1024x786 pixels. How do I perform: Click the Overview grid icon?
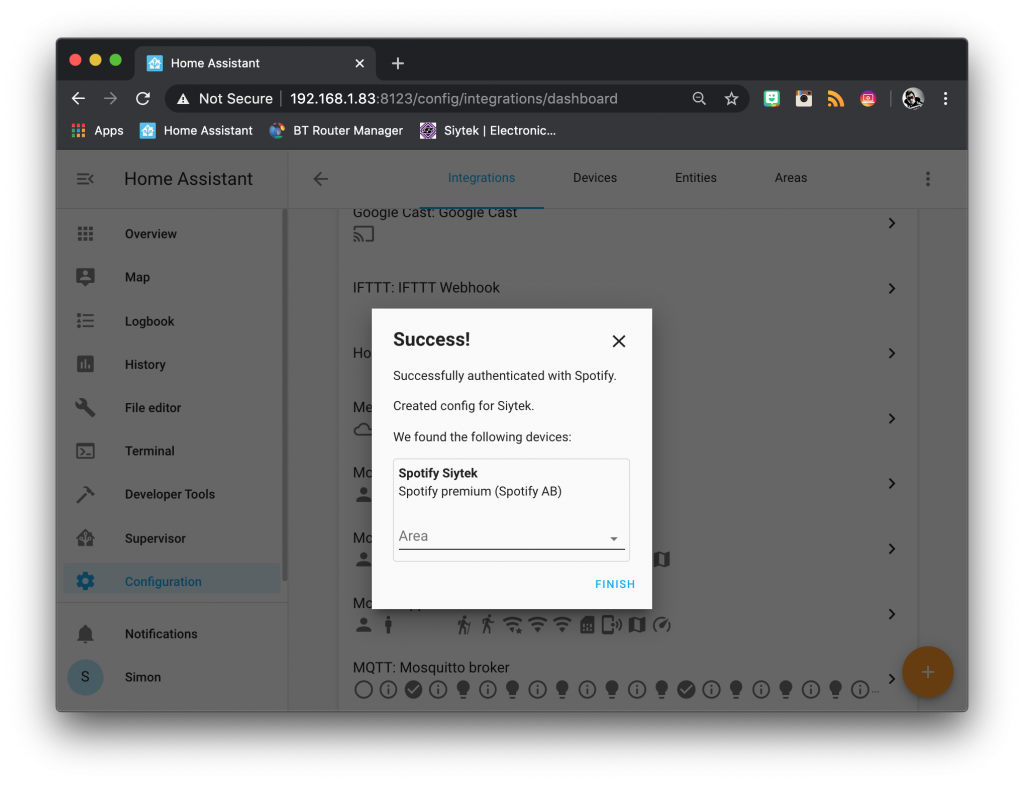86,234
